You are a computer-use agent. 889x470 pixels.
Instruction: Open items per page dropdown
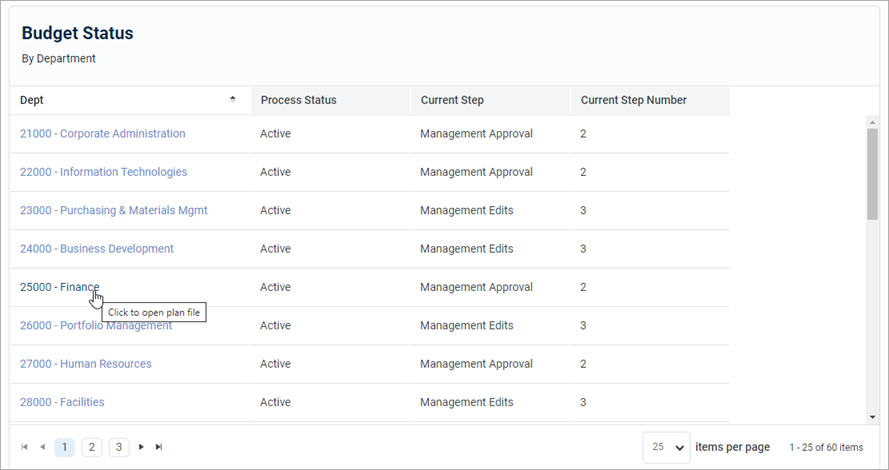[x=666, y=447]
